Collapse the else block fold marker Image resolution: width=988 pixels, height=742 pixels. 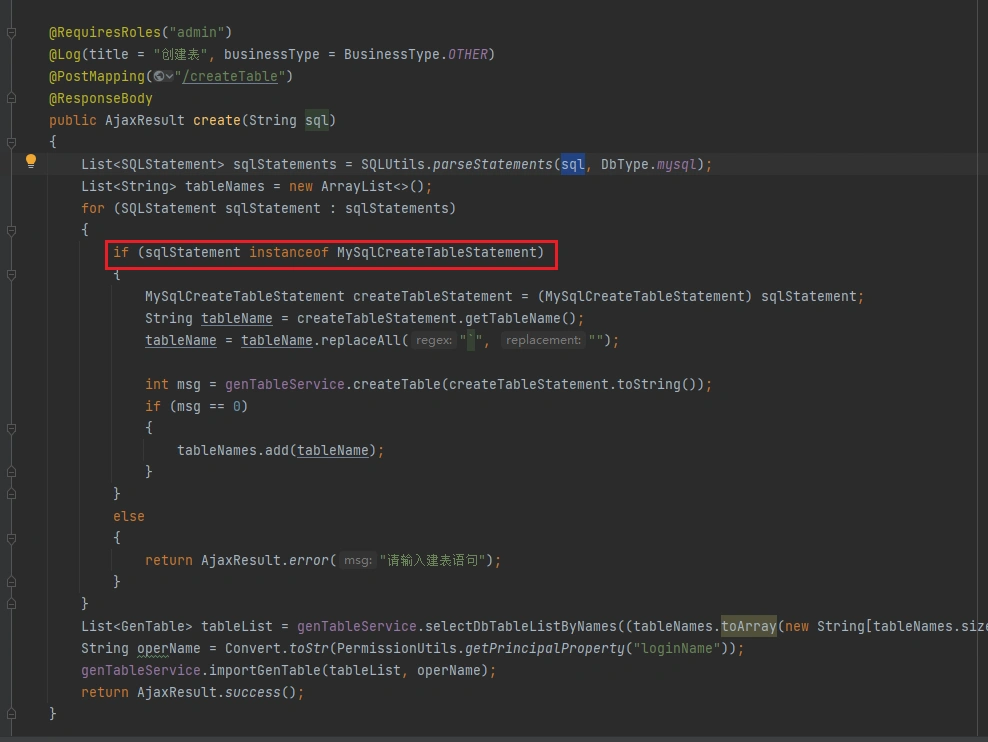[x=11, y=538]
